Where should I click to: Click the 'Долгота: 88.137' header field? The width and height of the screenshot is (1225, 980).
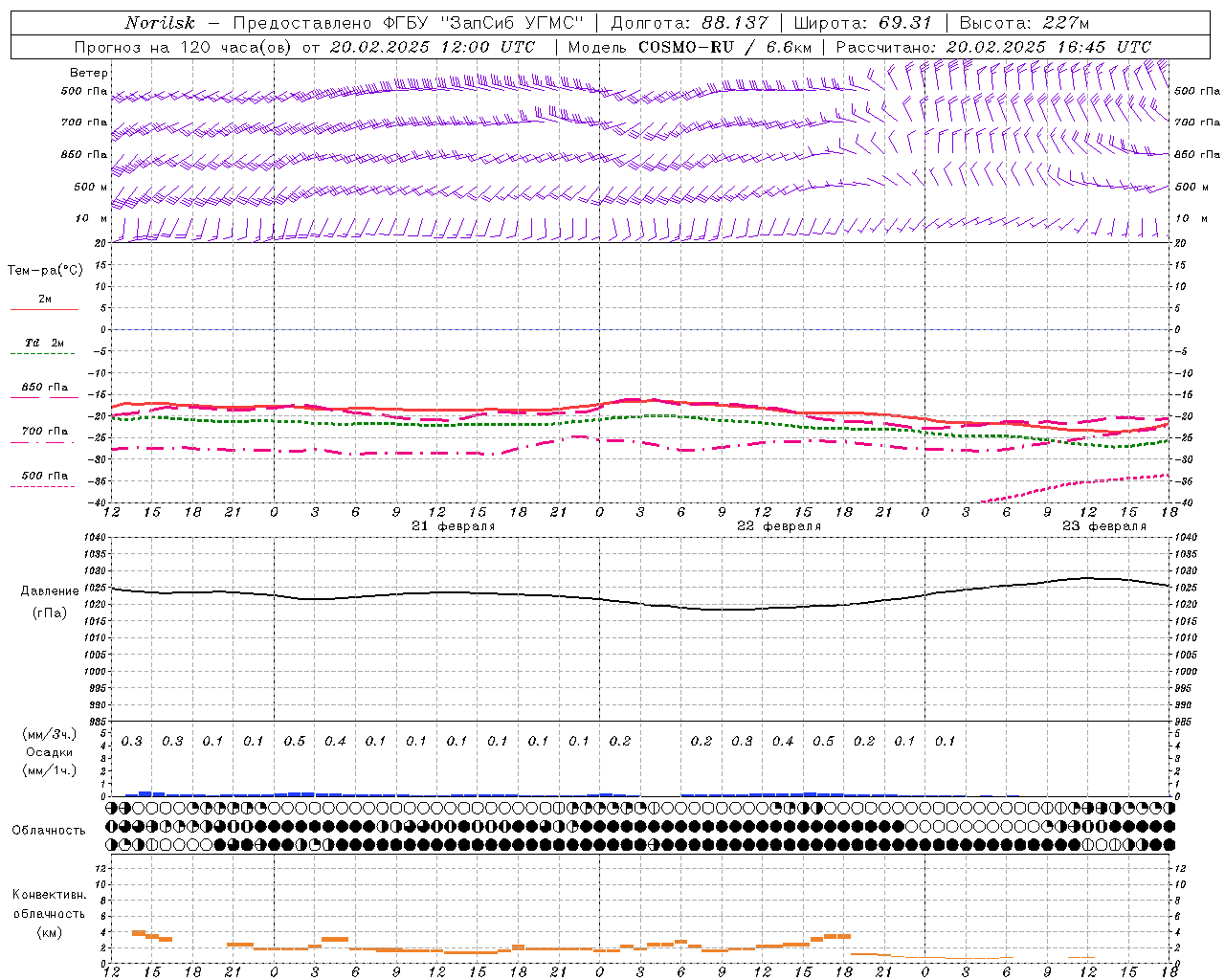click(x=689, y=23)
